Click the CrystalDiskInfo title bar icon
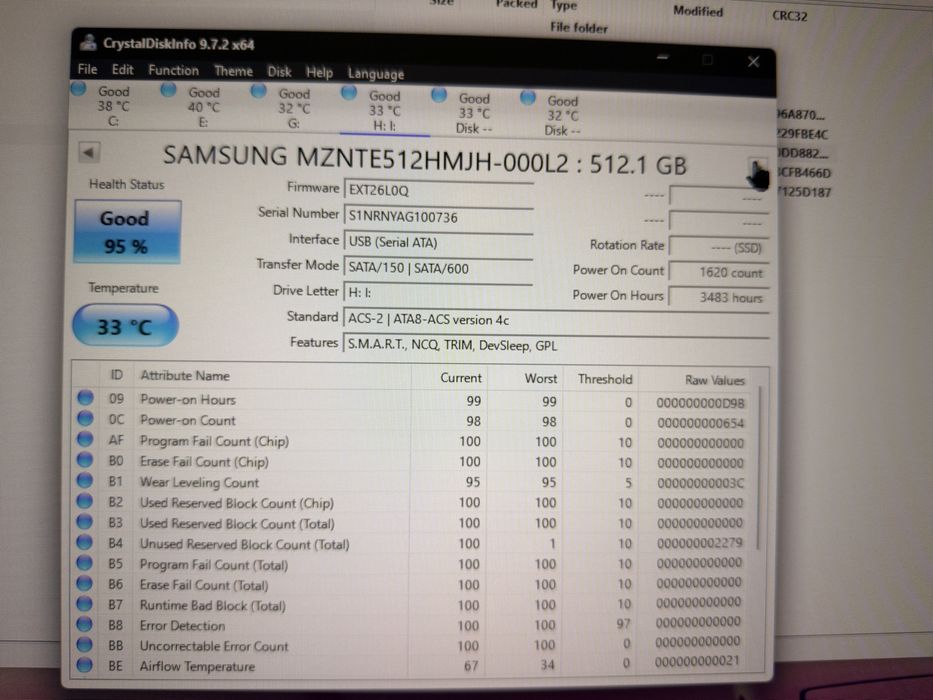Image resolution: width=933 pixels, height=700 pixels. coord(89,42)
